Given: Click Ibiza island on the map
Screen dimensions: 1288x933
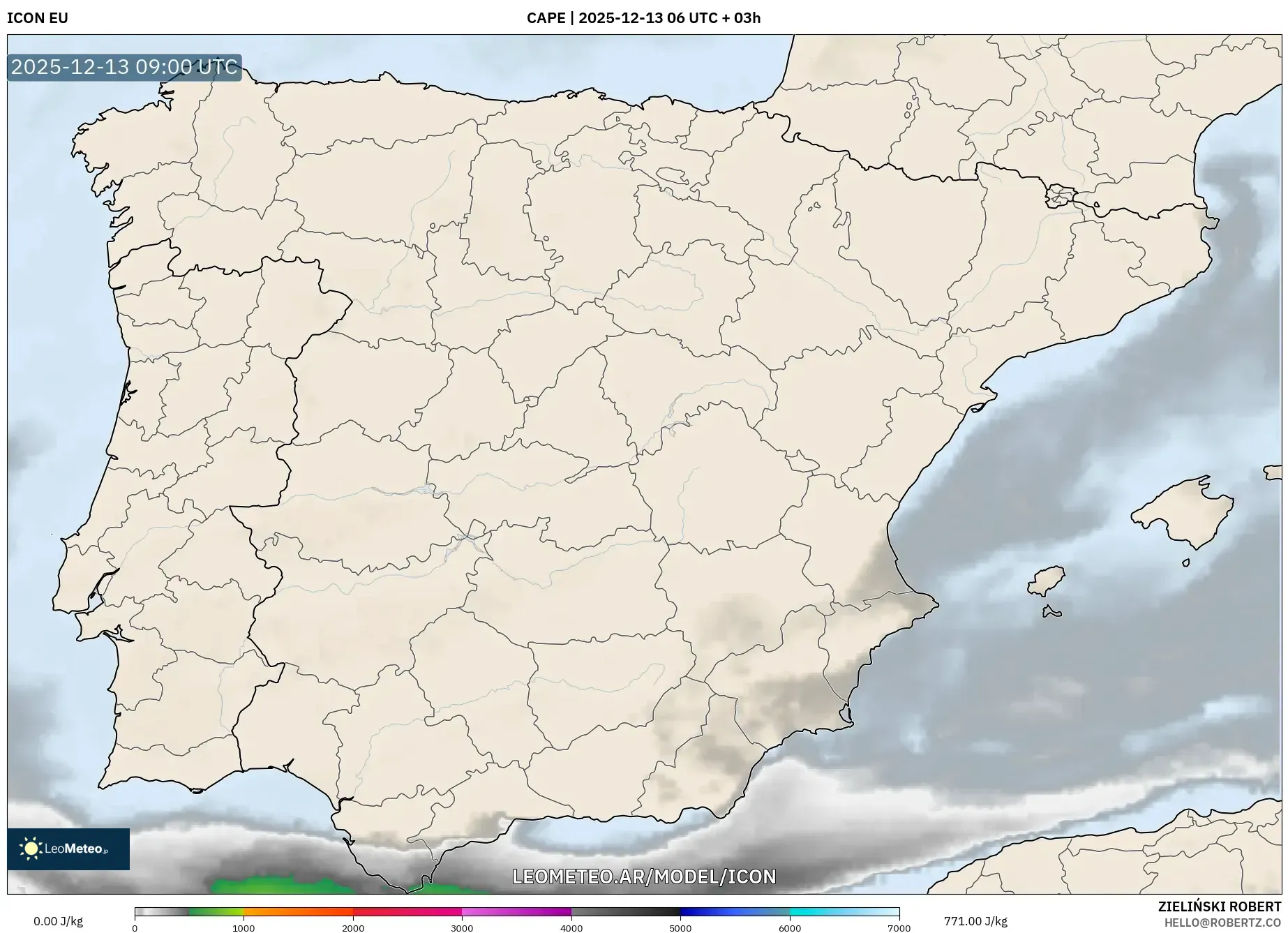Looking at the screenshot, I should [1047, 581].
